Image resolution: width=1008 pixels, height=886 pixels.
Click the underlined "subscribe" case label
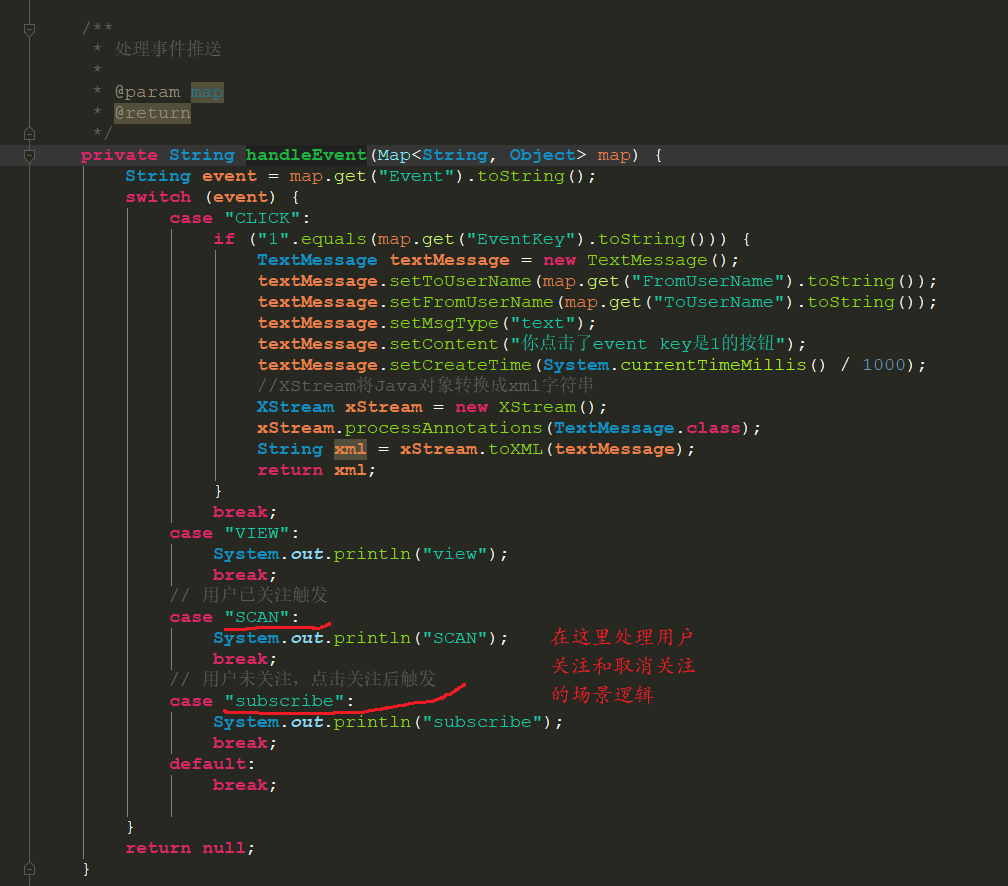click(x=284, y=701)
